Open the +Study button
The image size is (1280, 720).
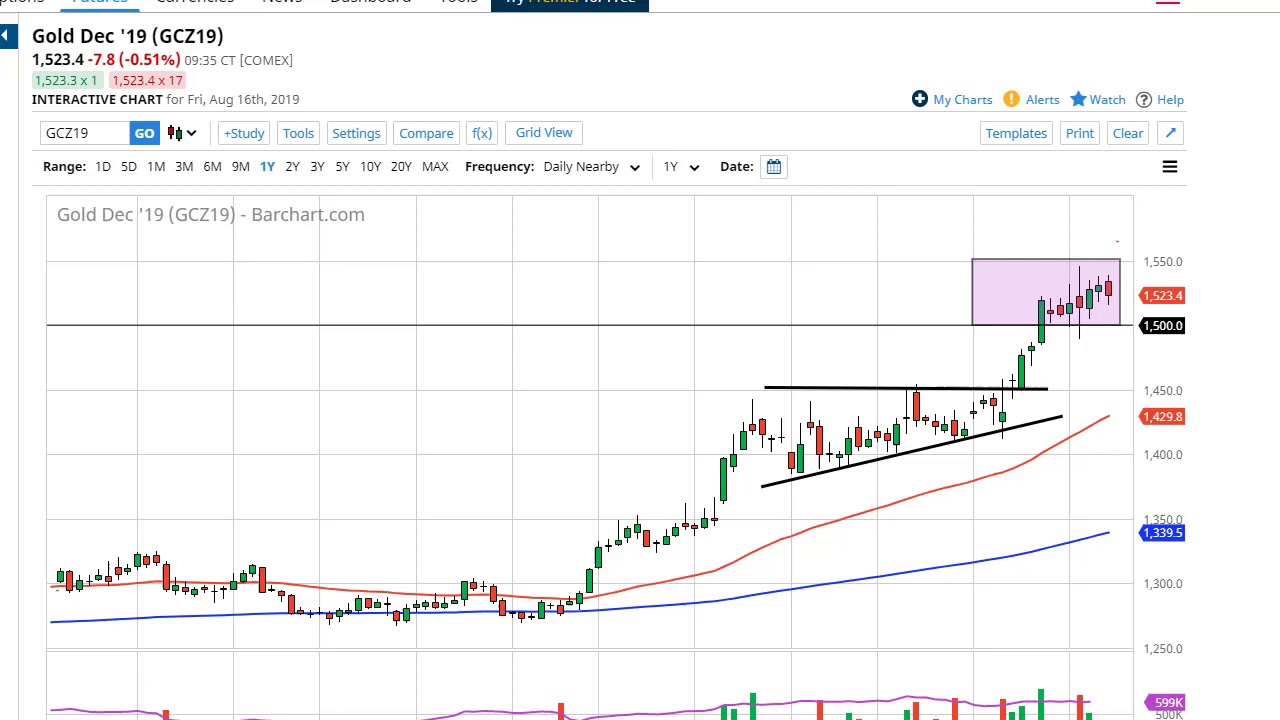(x=244, y=133)
